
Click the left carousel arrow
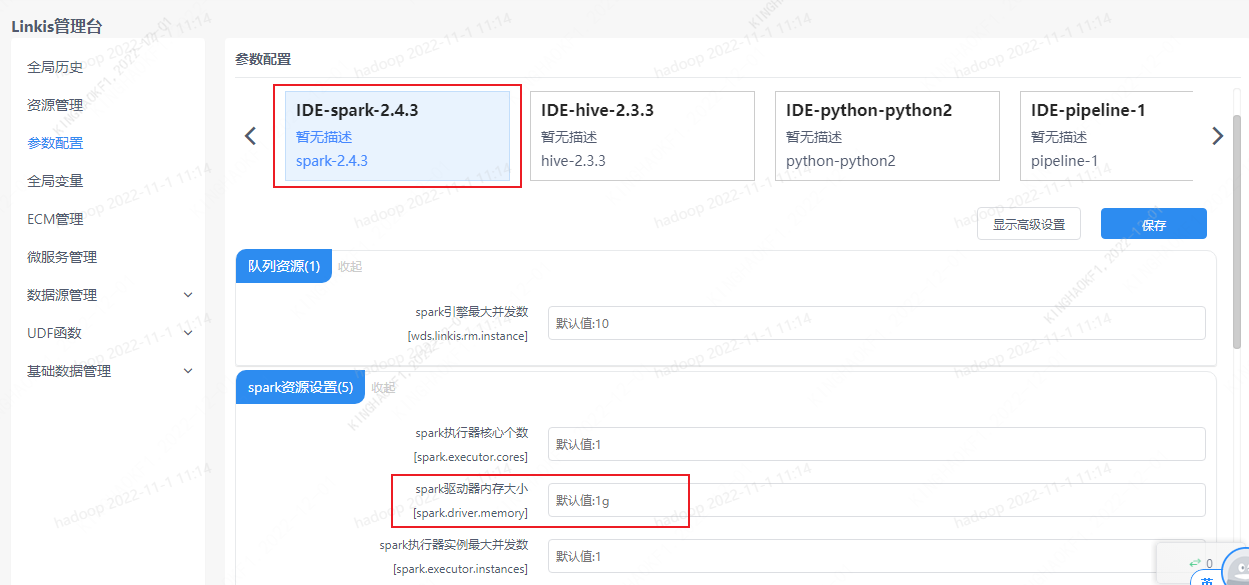[x=250, y=136]
